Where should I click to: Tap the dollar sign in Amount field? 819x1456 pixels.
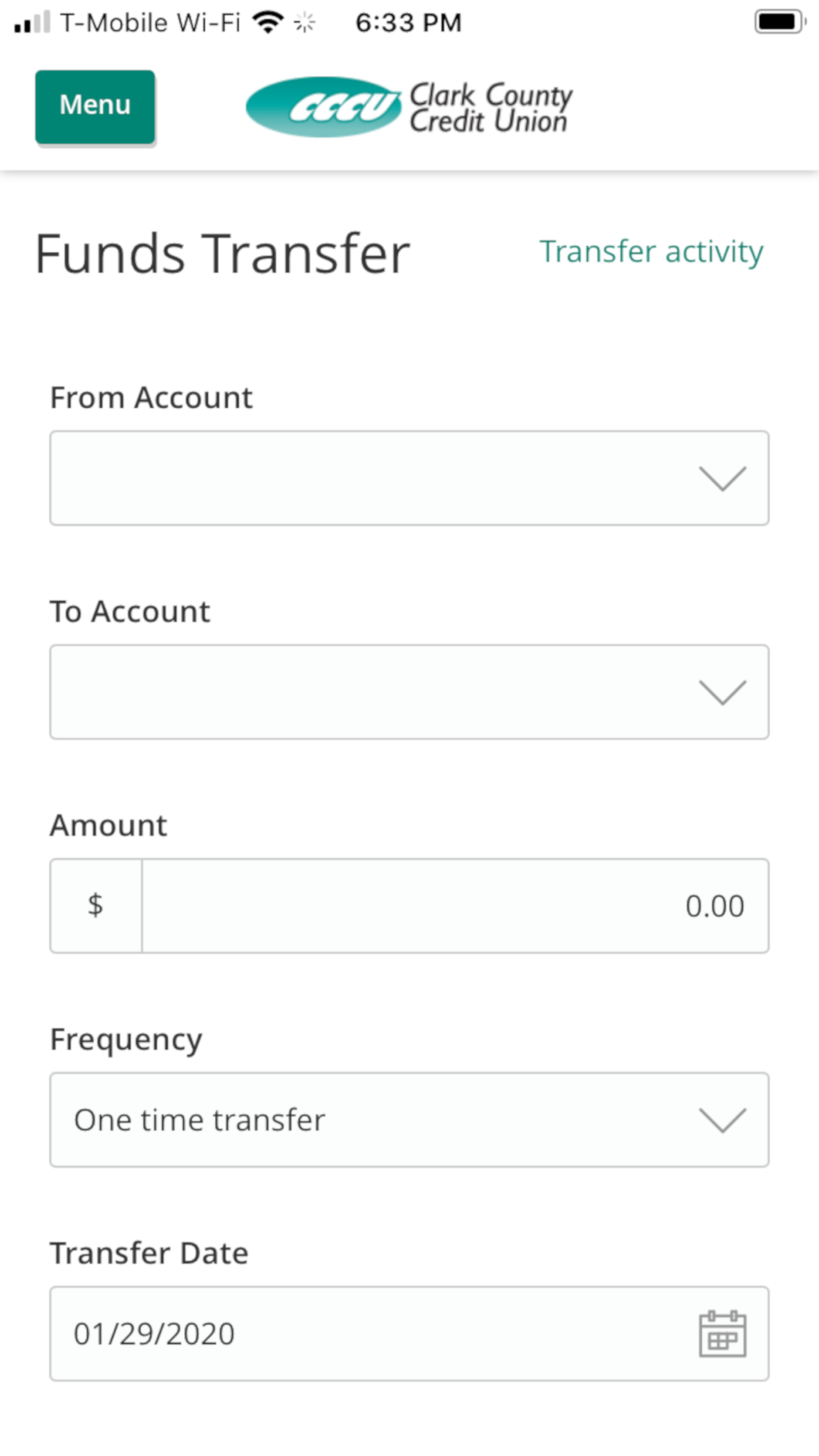[x=96, y=906]
